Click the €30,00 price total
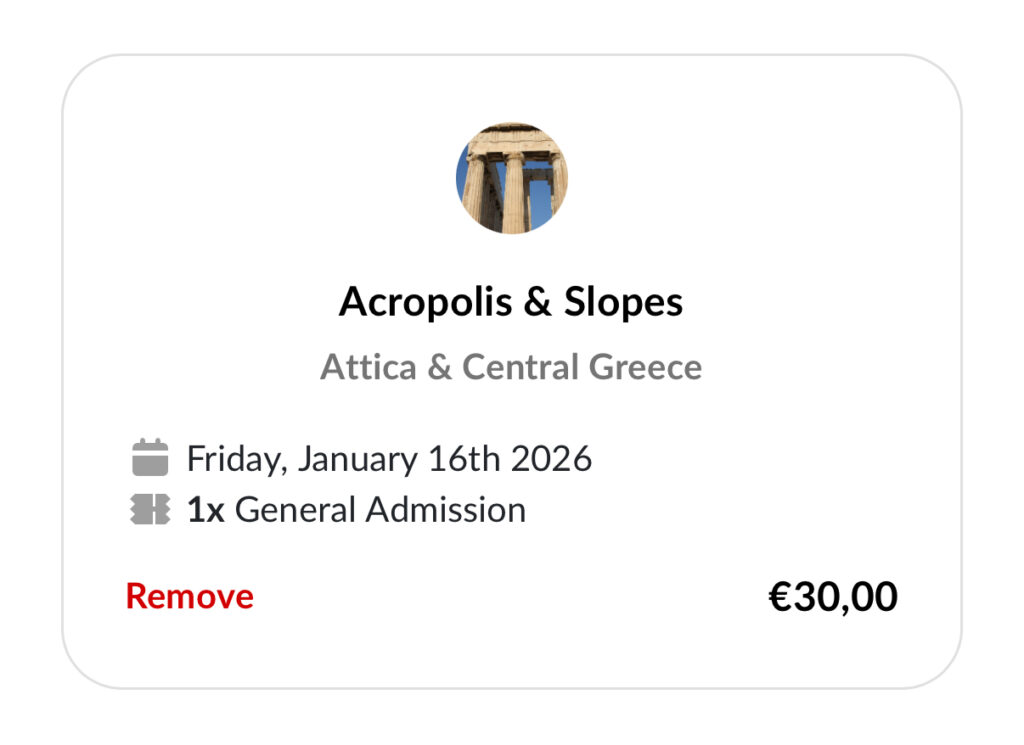 pos(832,597)
